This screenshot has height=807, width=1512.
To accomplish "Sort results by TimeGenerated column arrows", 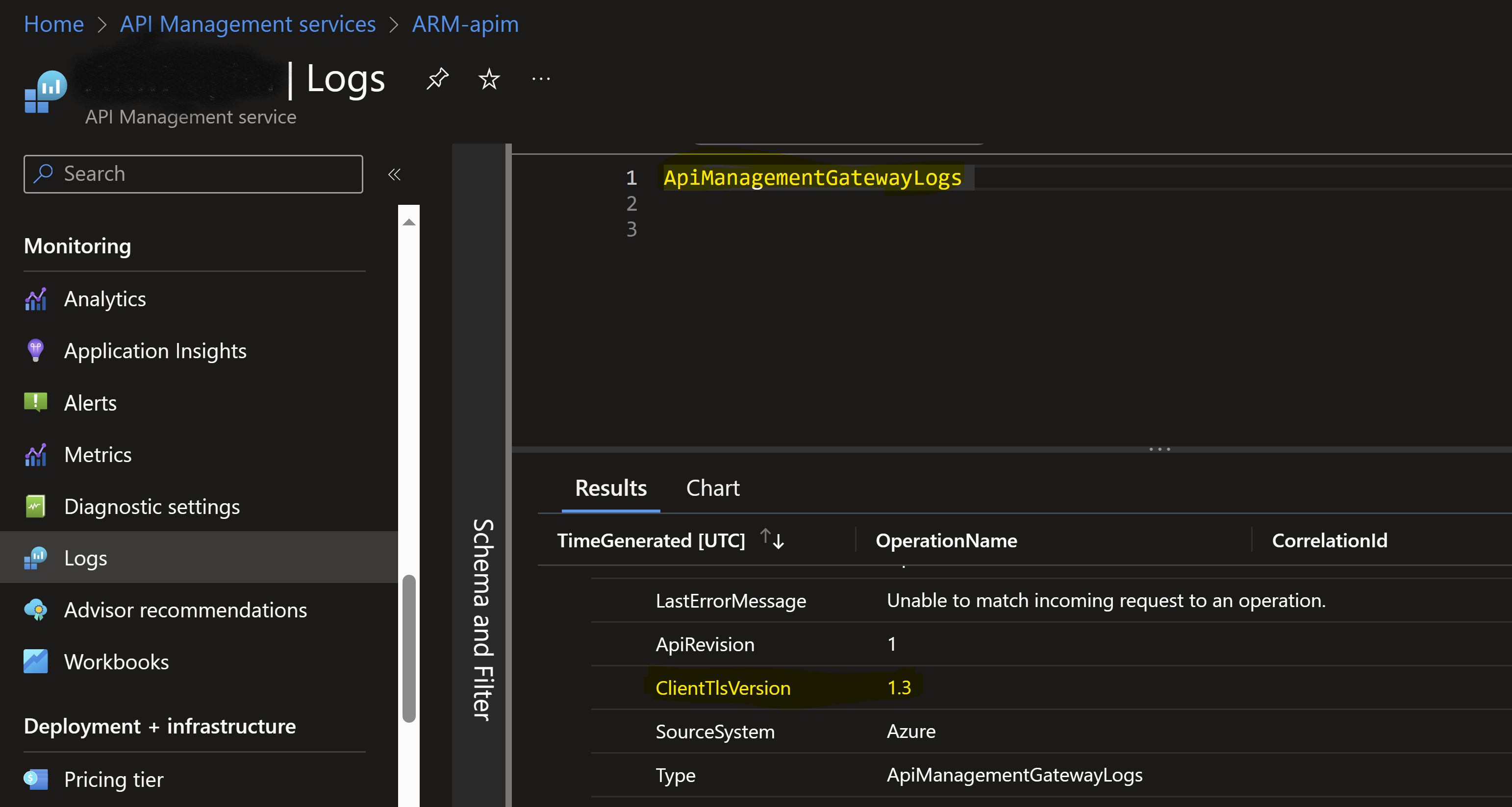I will [x=772, y=539].
